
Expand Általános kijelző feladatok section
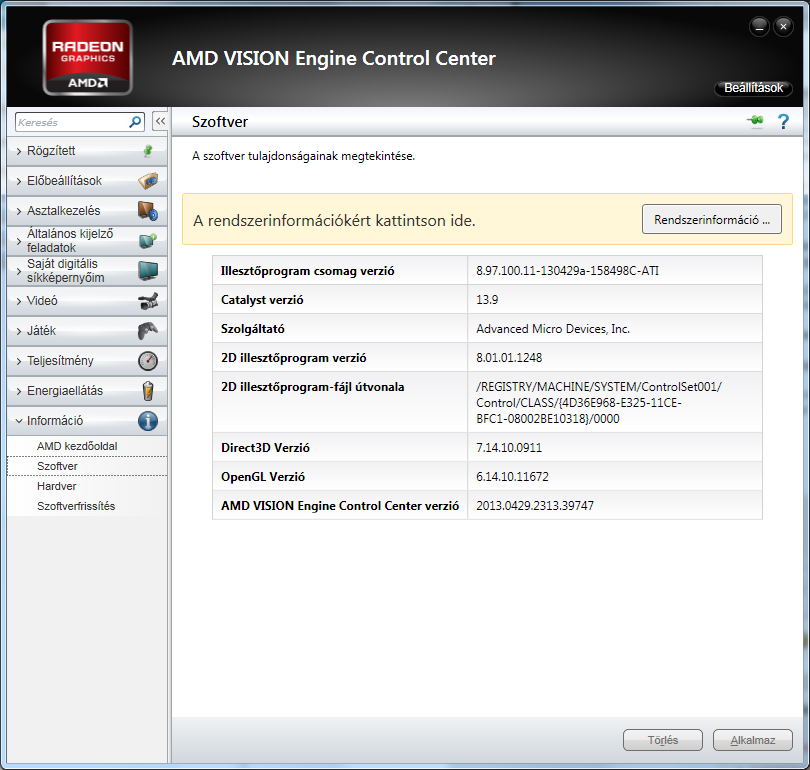tap(87, 241)
